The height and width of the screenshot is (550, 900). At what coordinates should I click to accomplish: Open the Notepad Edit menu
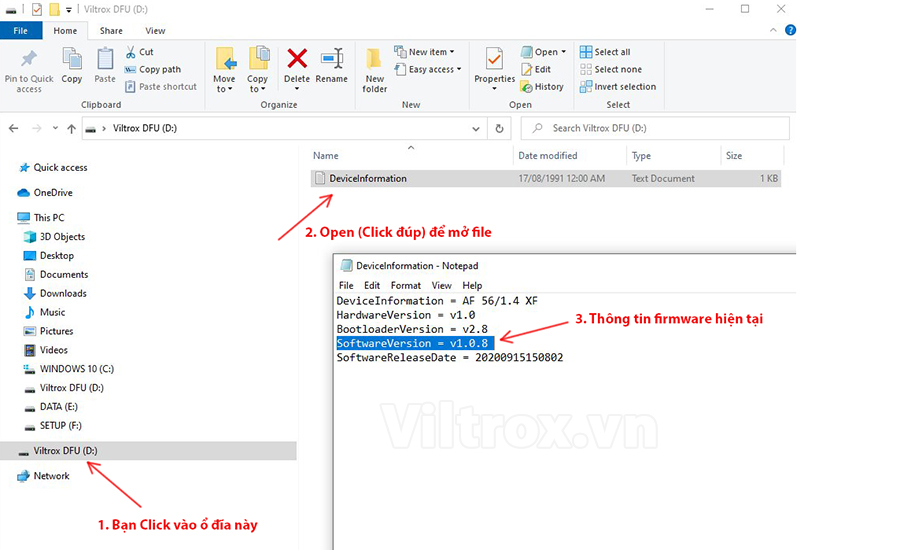click(x=372, y=285)
